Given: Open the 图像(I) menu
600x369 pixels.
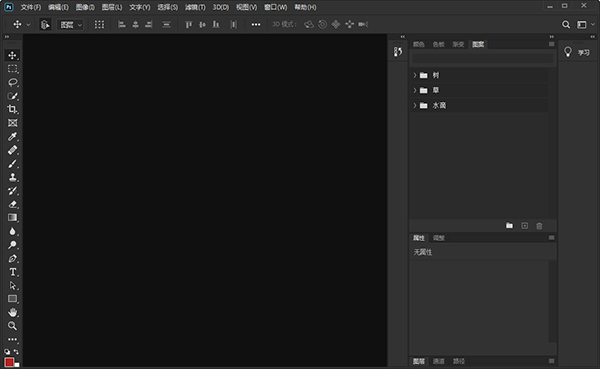Looking at the screenshot, I should (x=85, y=7).
